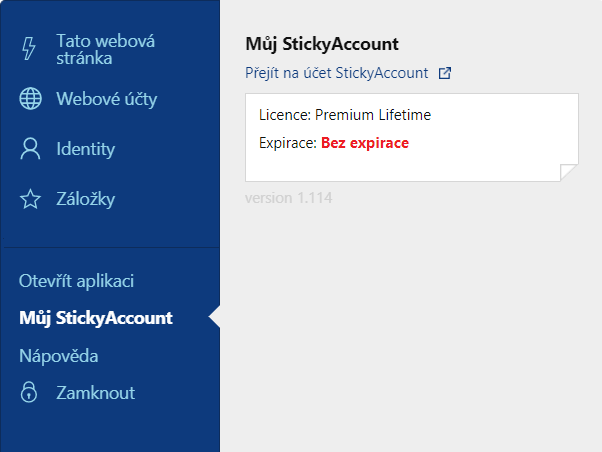The image size is (602, 452).
Task: Open the Tato webová stránka menu item
Action: click(106, 50)
